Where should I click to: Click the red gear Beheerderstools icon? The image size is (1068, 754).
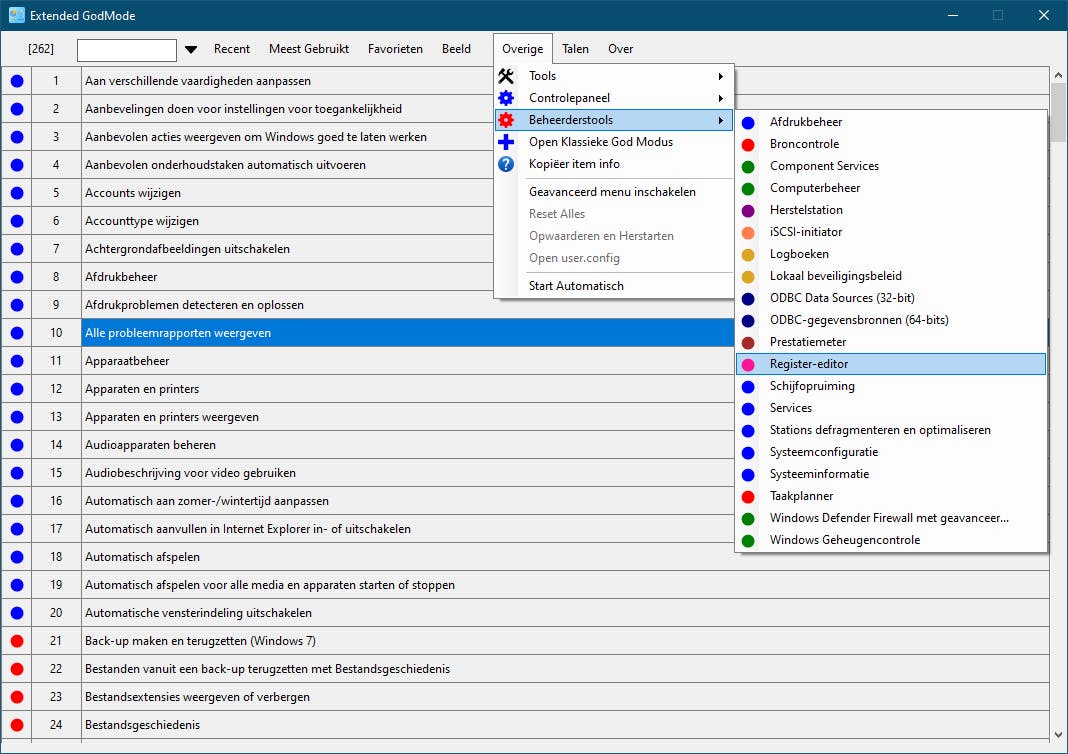click(506, 120)
